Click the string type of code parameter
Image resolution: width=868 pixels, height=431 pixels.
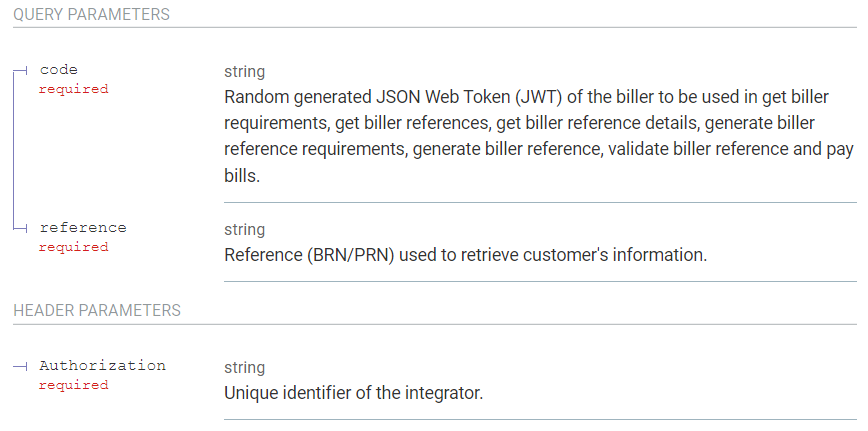click(x=245, y=72)
